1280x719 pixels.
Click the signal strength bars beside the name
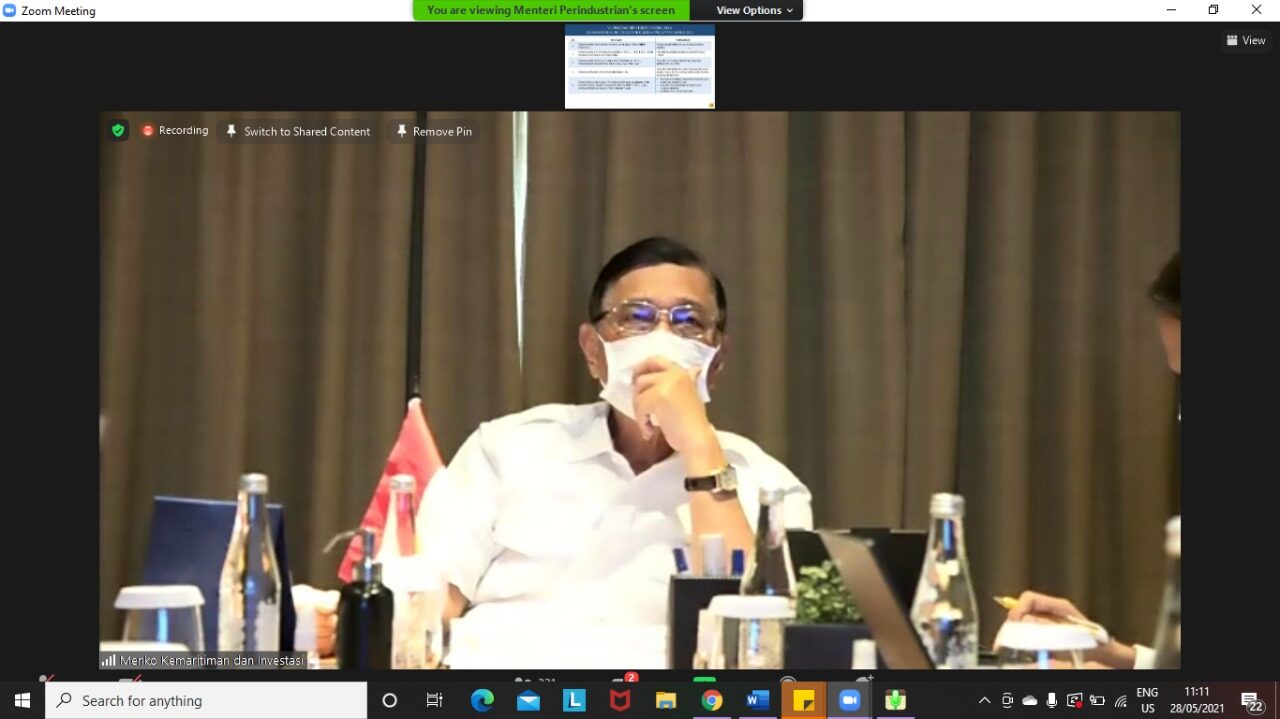(108, 661)
